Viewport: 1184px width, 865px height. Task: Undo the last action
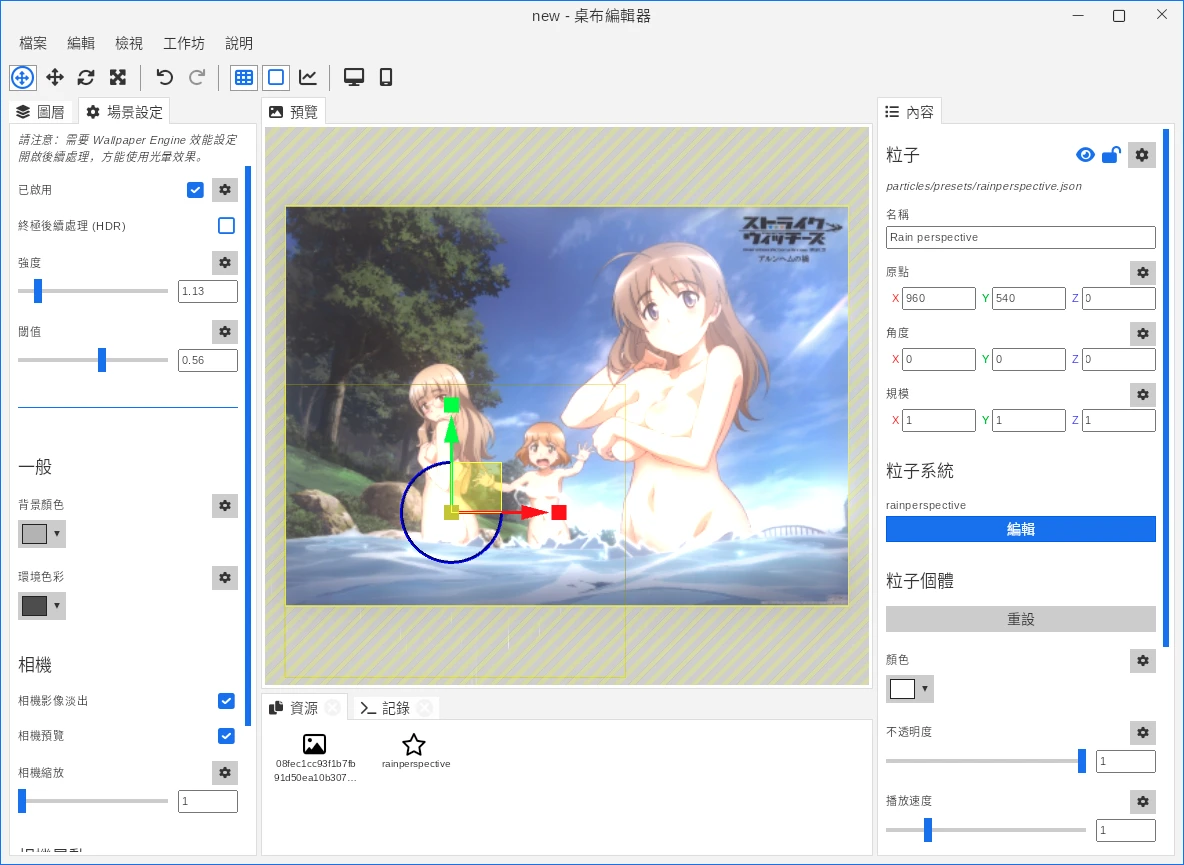tap(165, 77)
